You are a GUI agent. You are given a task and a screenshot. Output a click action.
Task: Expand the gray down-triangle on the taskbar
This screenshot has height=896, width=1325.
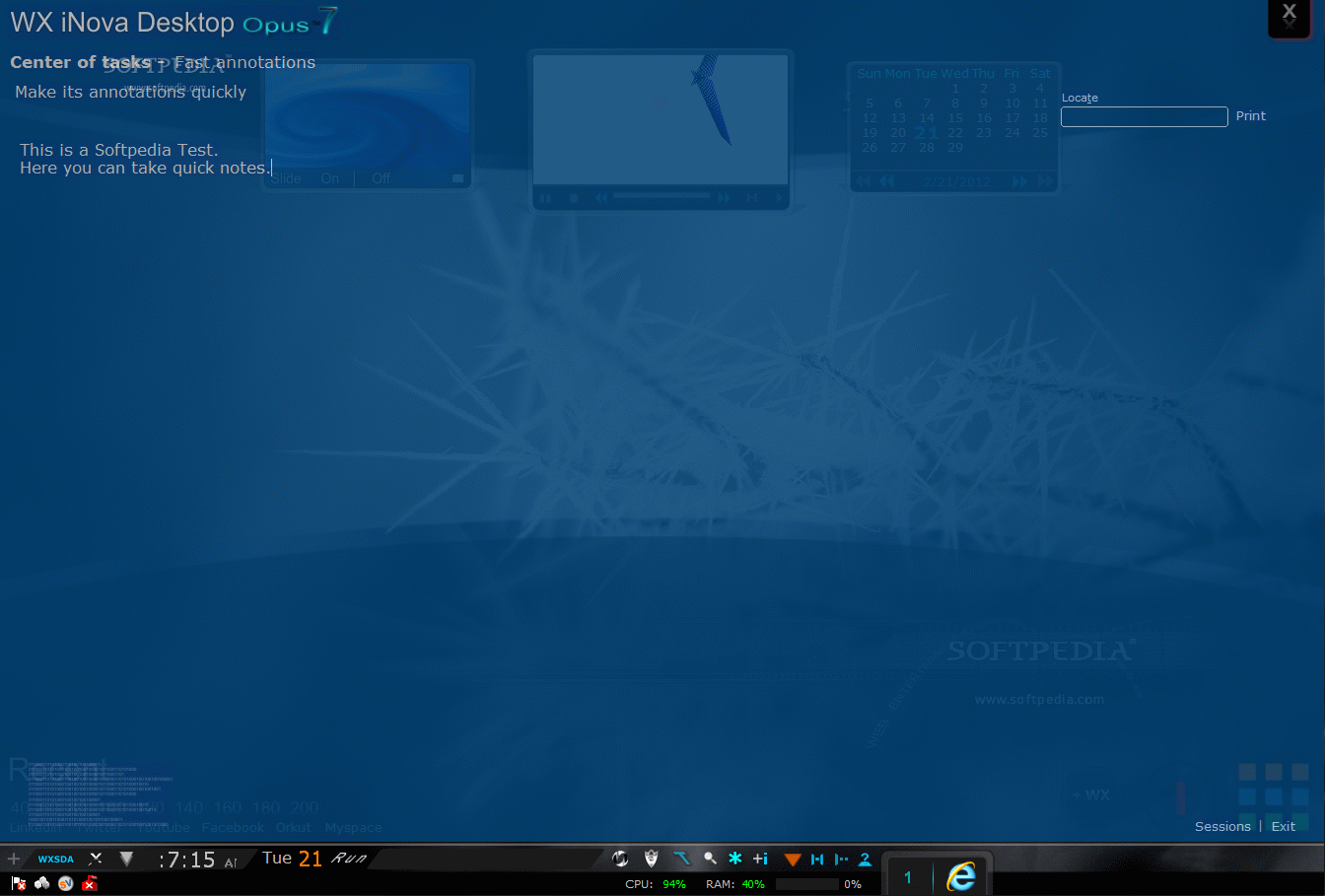126,859
